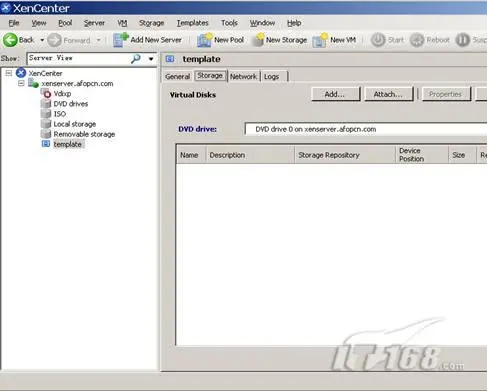
Task: Click the Add New Server icon
Action: (120, 40)
